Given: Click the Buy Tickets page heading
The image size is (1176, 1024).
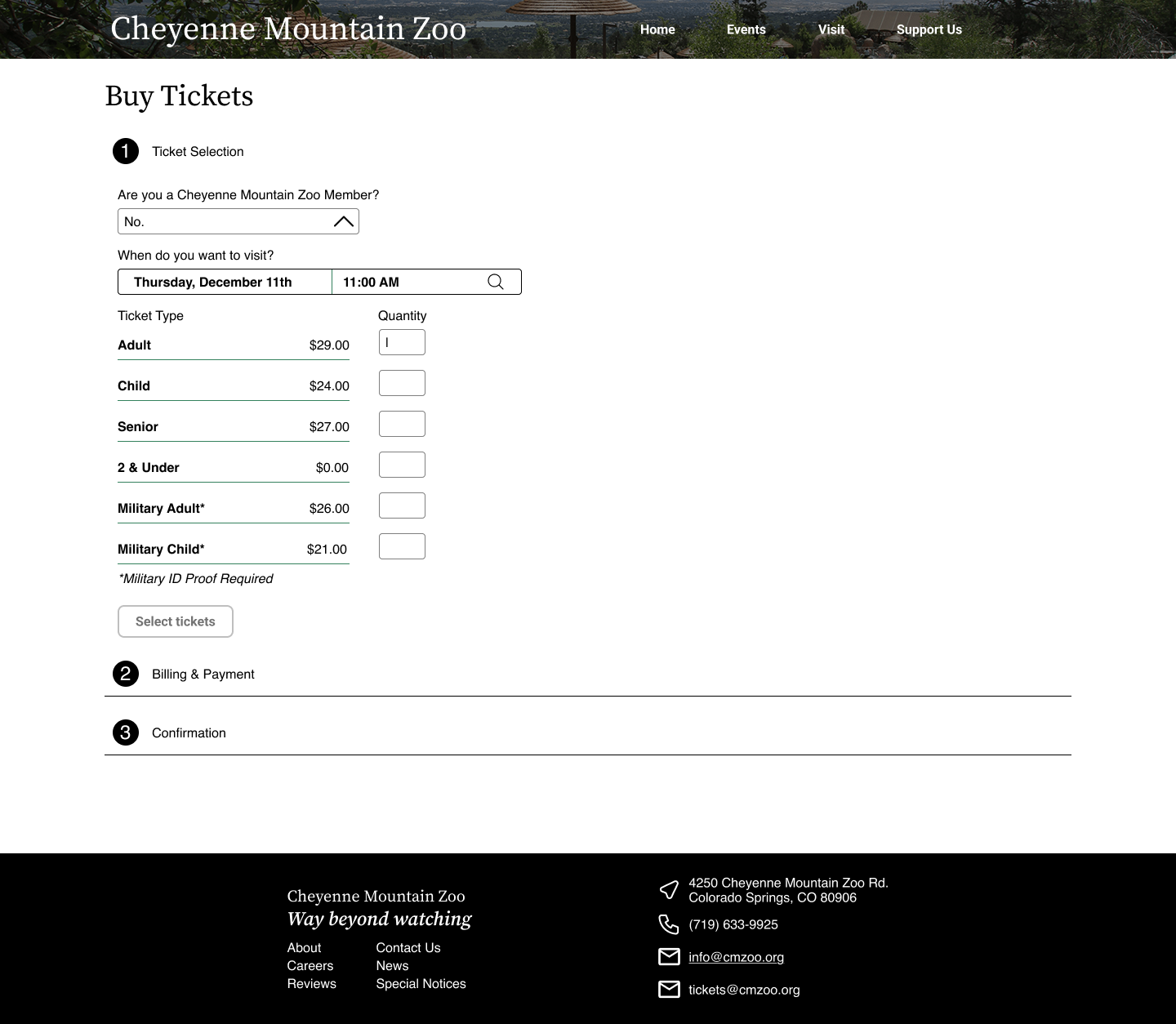Looking at the screenshot, I should [x=179, y=96].
